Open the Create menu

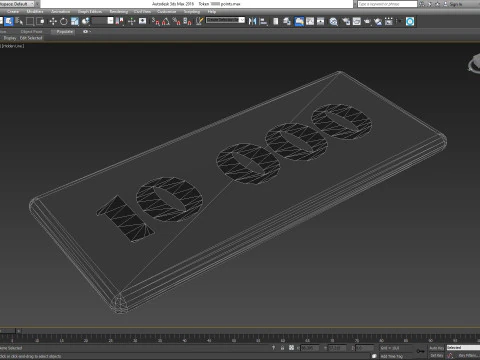[13, 12]
